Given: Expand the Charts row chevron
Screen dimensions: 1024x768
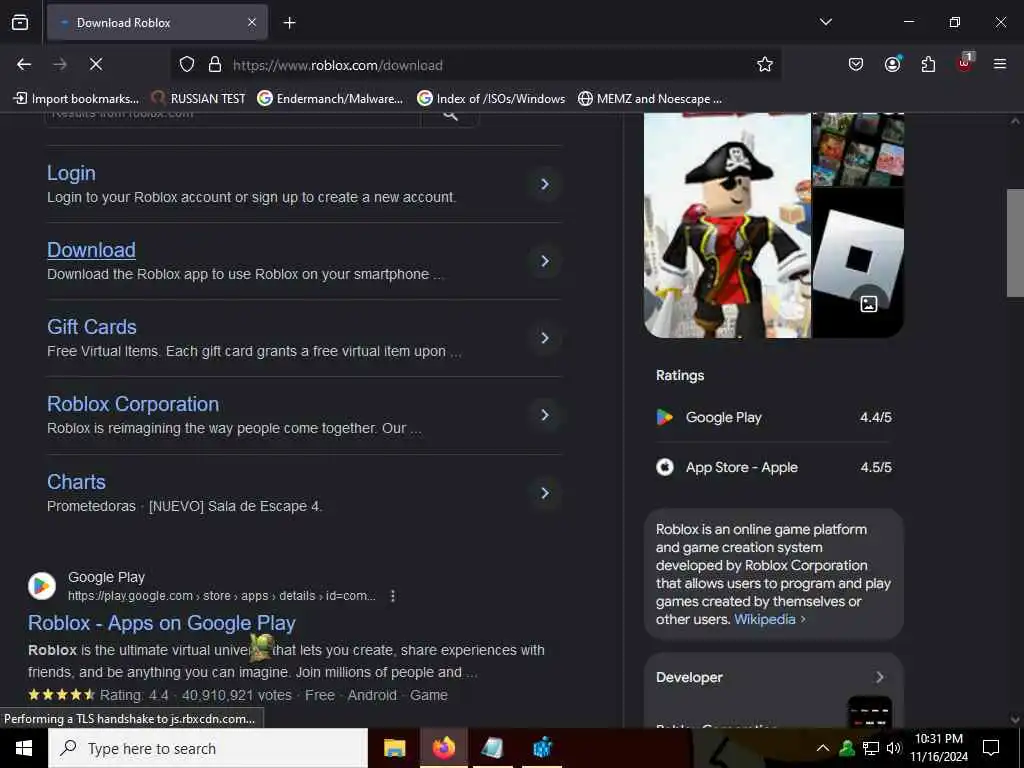Looking at the screenshot, I should (x=545, y=493).
